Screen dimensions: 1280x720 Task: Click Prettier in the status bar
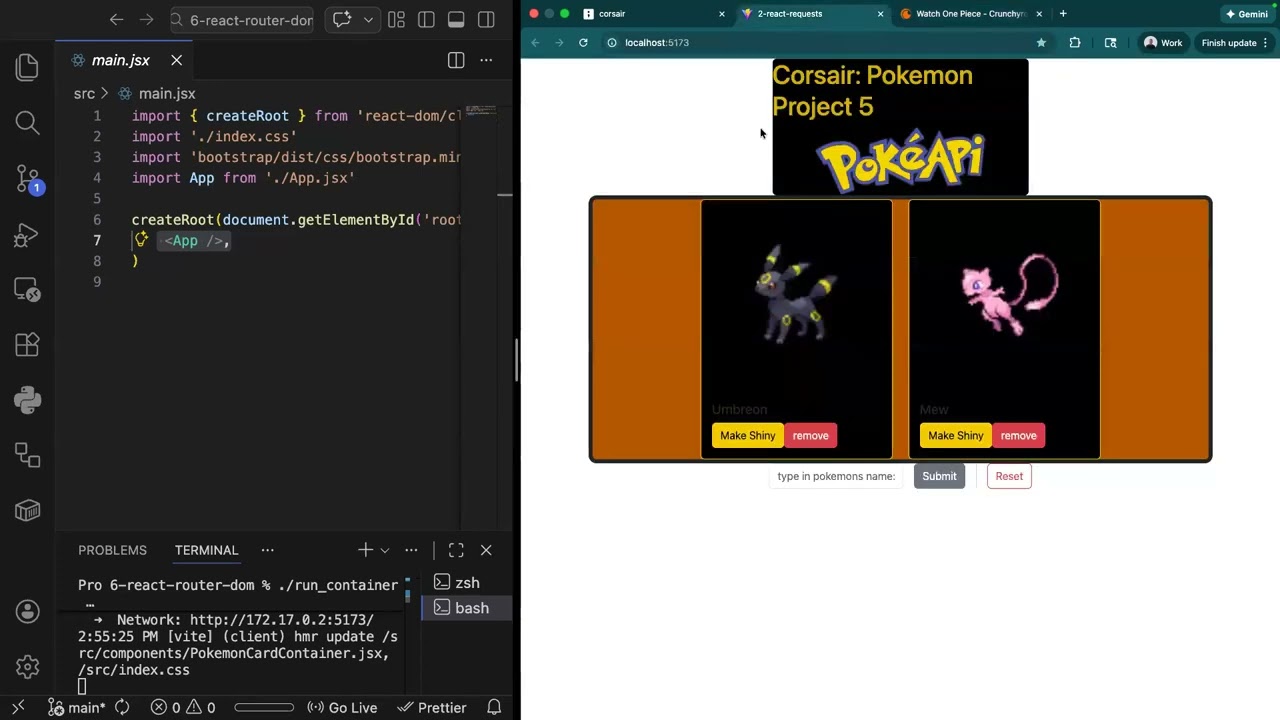pyautogui.click(x=432, y=707)
